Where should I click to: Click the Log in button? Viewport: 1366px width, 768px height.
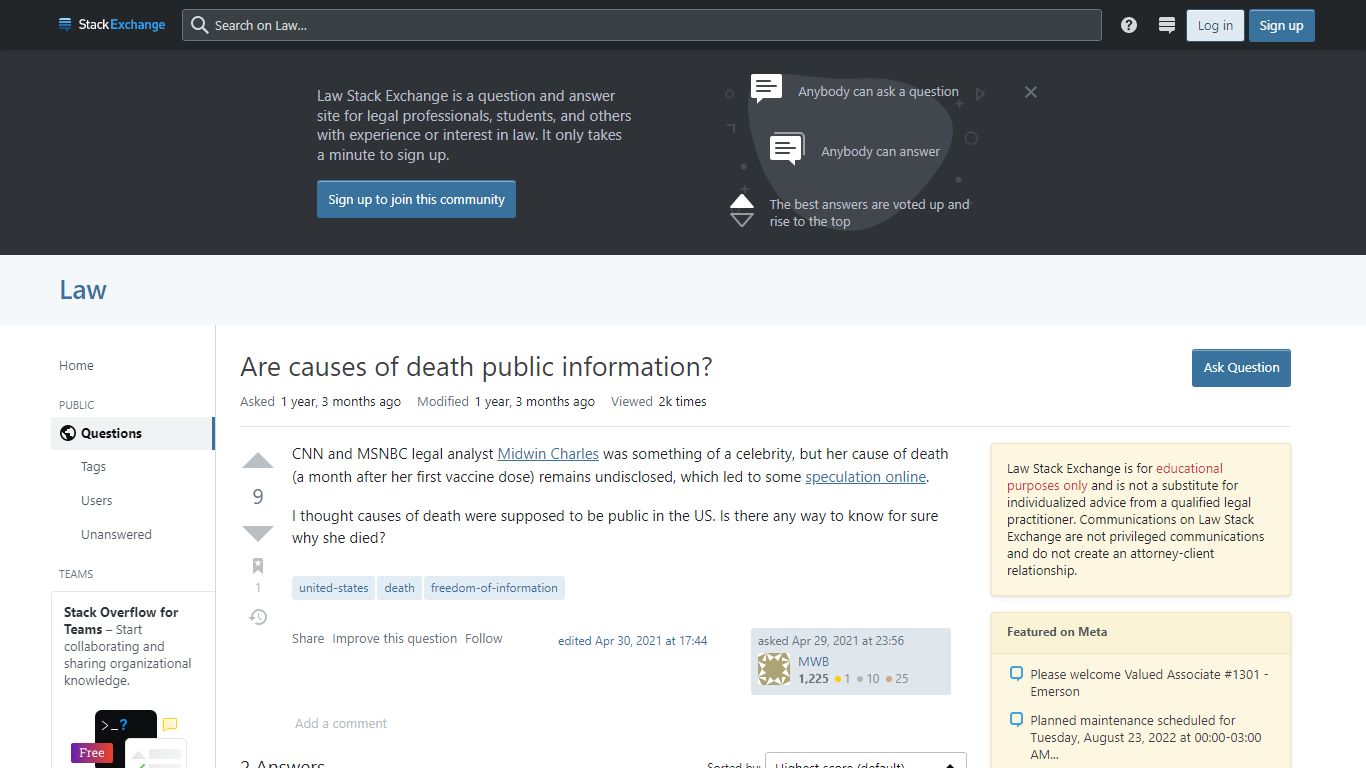1215,25
